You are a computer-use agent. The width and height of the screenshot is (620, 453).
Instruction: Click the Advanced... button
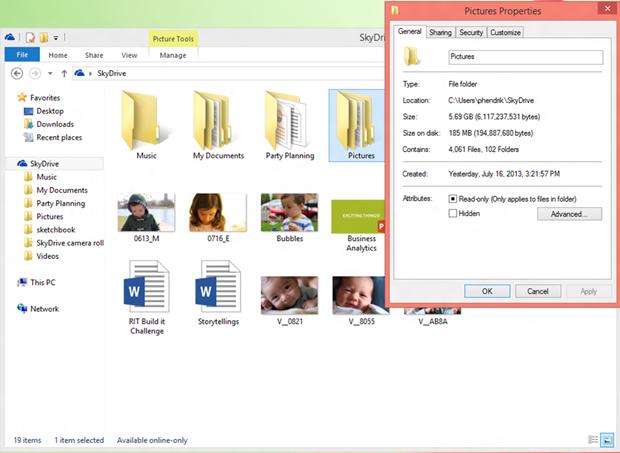(x=569, y=214)
